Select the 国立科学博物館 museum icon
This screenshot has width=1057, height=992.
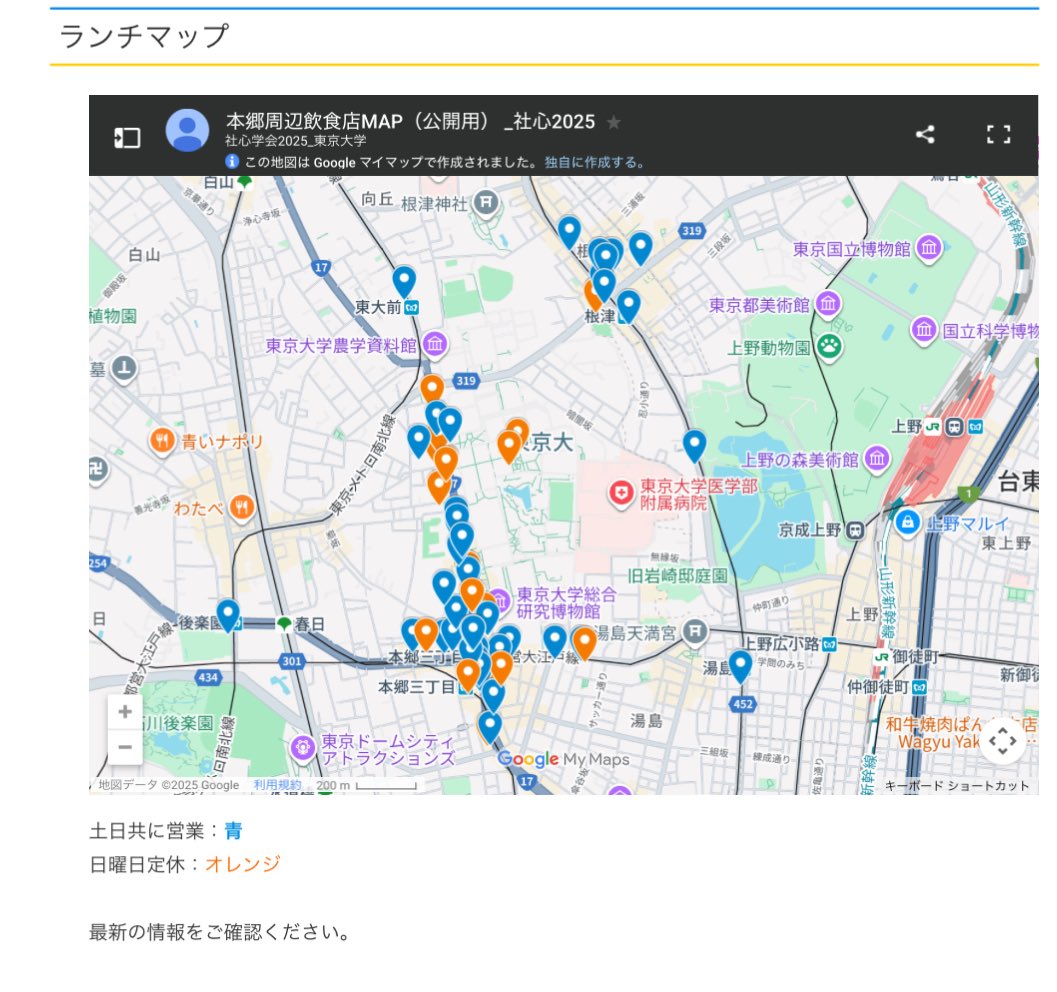tap(924, 330)
